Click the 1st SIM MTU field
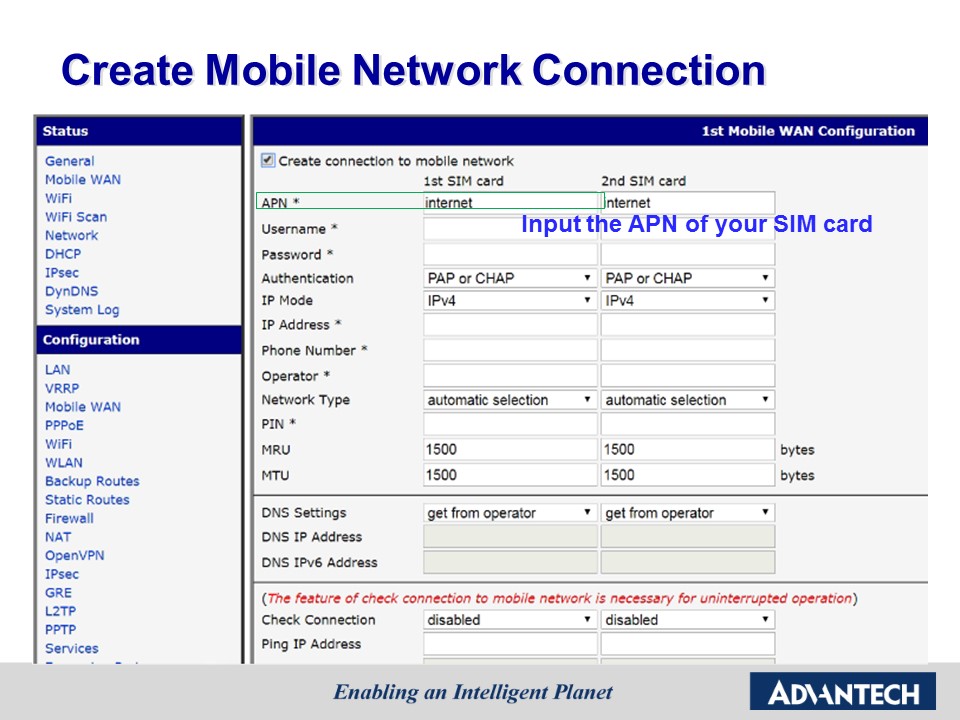Image resolution: width=960 pixels, height=720 pixels. [510, 475]
